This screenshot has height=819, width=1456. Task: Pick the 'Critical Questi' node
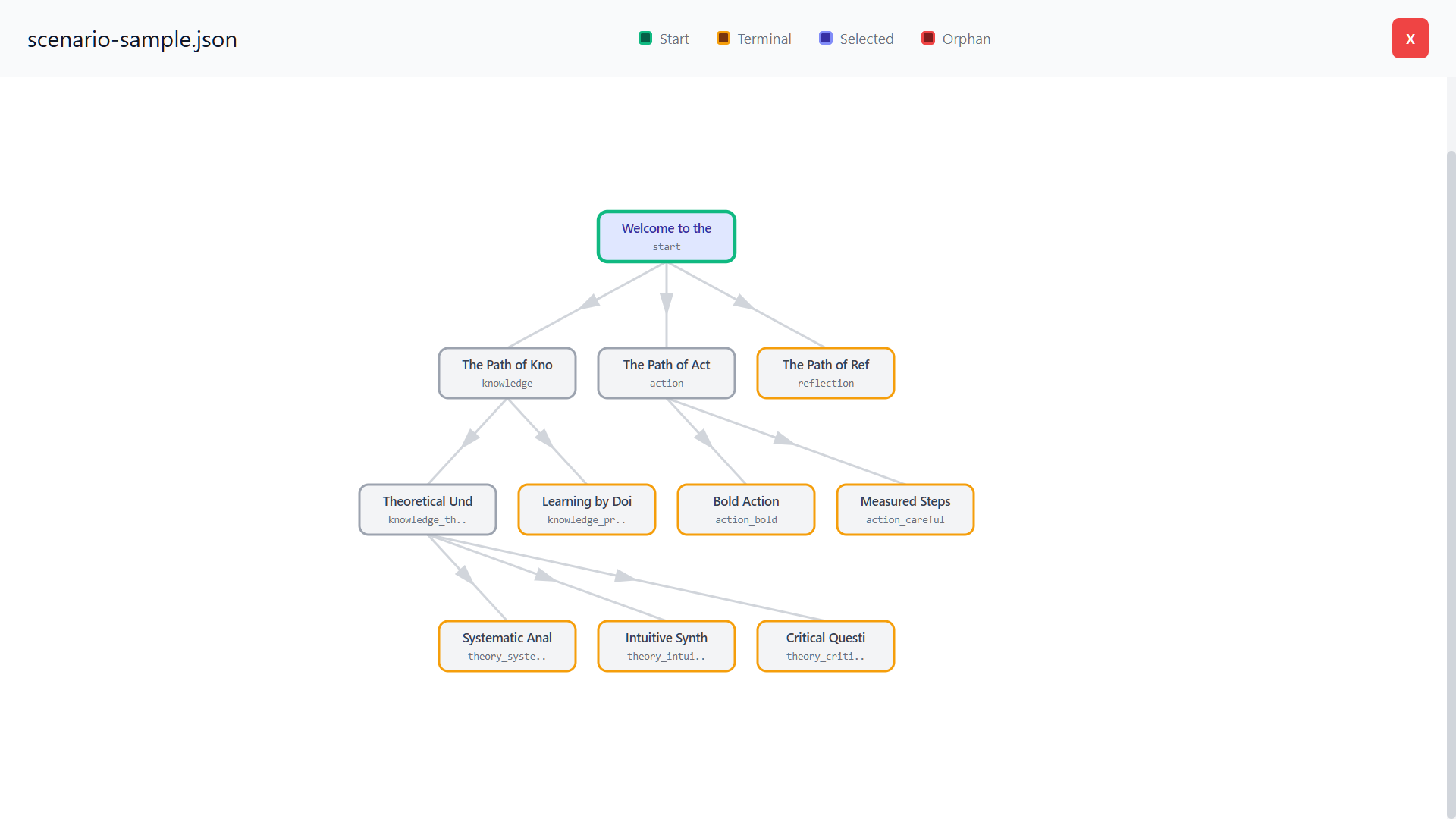(825, 646)
